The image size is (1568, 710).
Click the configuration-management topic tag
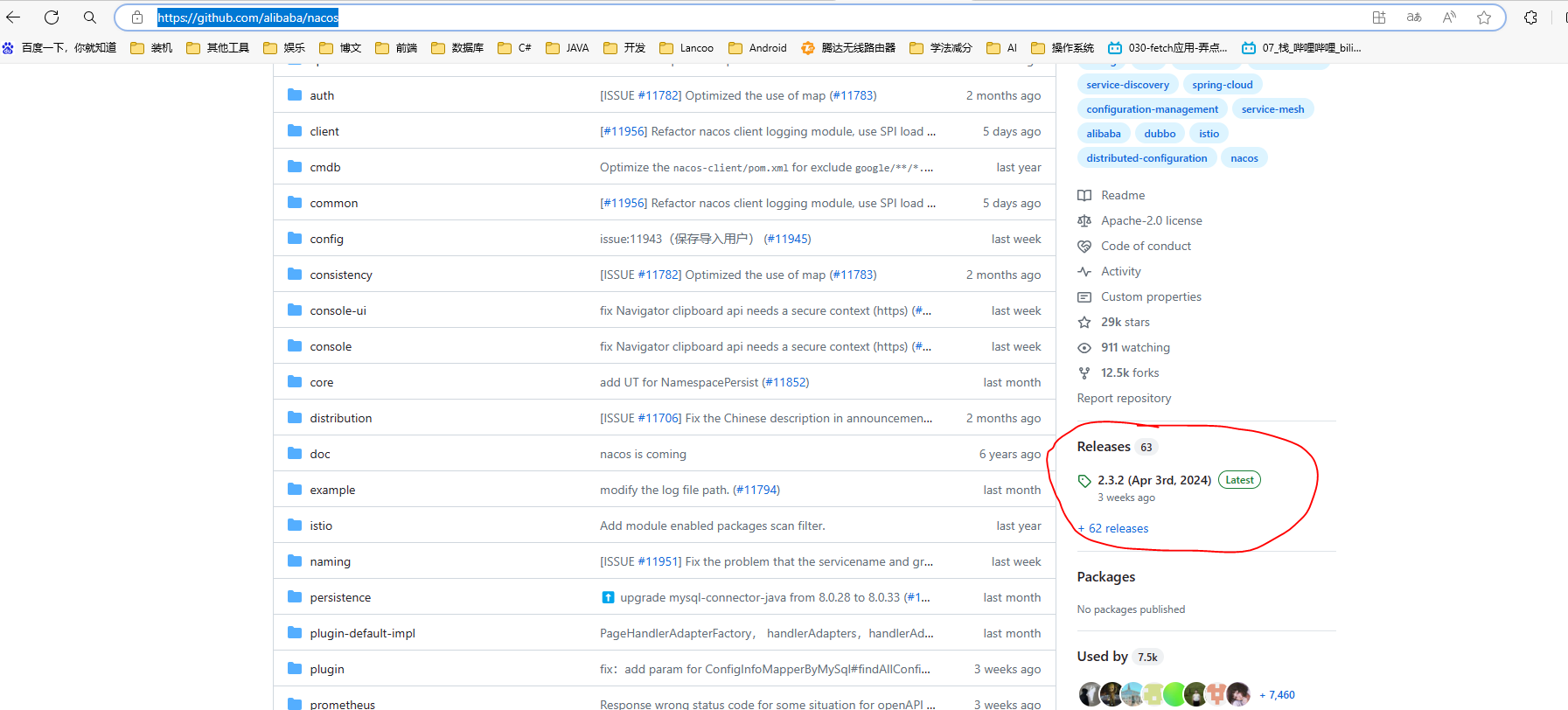coord(1152,109)
